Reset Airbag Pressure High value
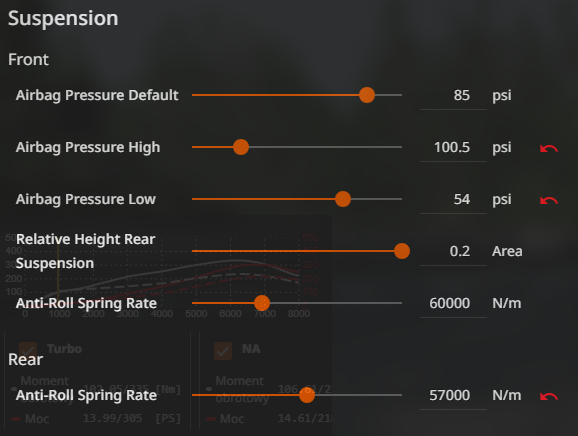Screen dimensions: 578x436 point(549,148)
